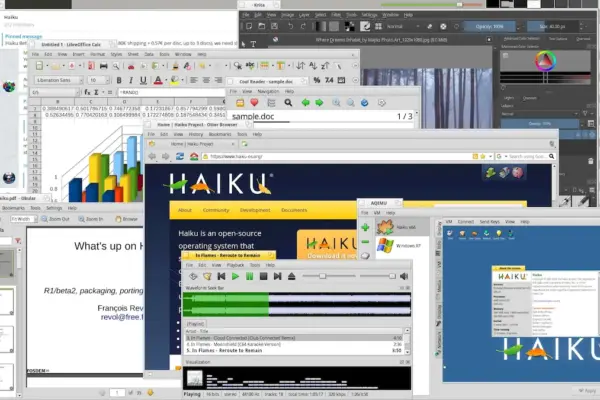Click the Save icon in Krita toolbar
This screenshot has height=400, width=600.
pyautogui.click(x=274, y=26)
